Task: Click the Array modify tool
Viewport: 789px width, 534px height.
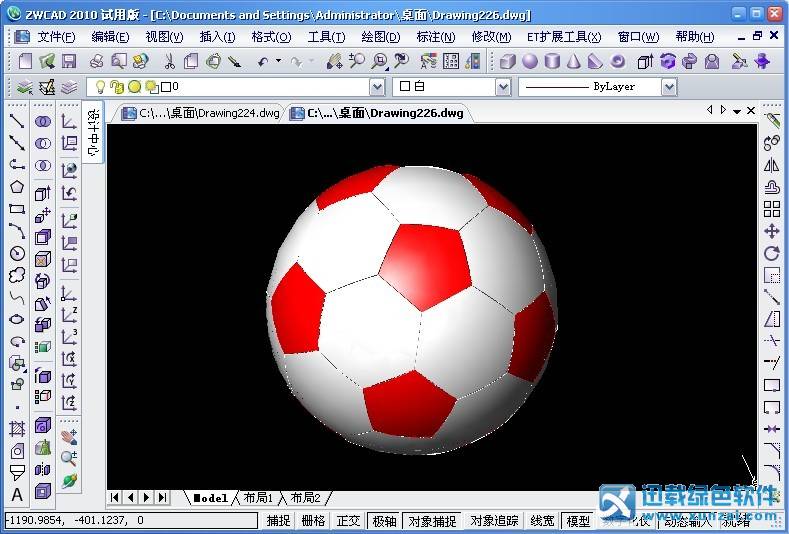Action: click(771, 209)
